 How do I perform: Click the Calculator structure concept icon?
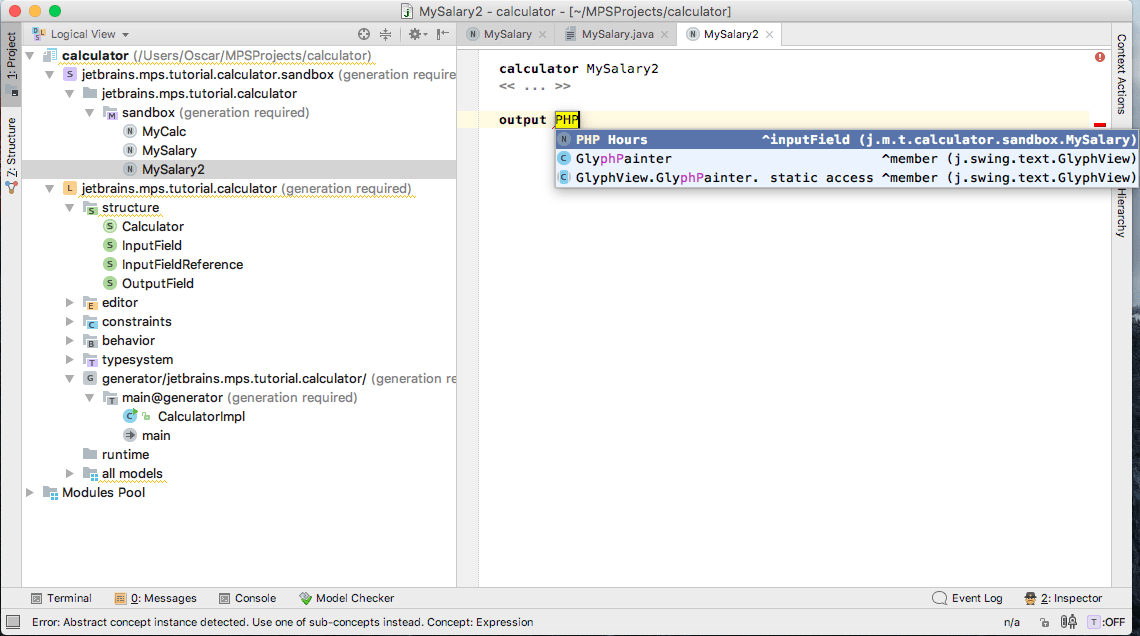click(x=110, y=227)
